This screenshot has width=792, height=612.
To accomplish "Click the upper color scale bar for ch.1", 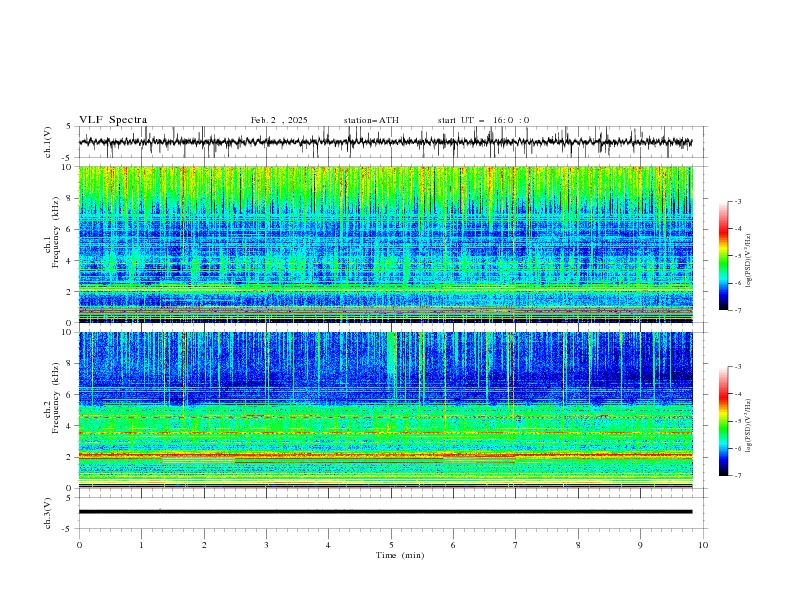I will [x=723, y=256].
